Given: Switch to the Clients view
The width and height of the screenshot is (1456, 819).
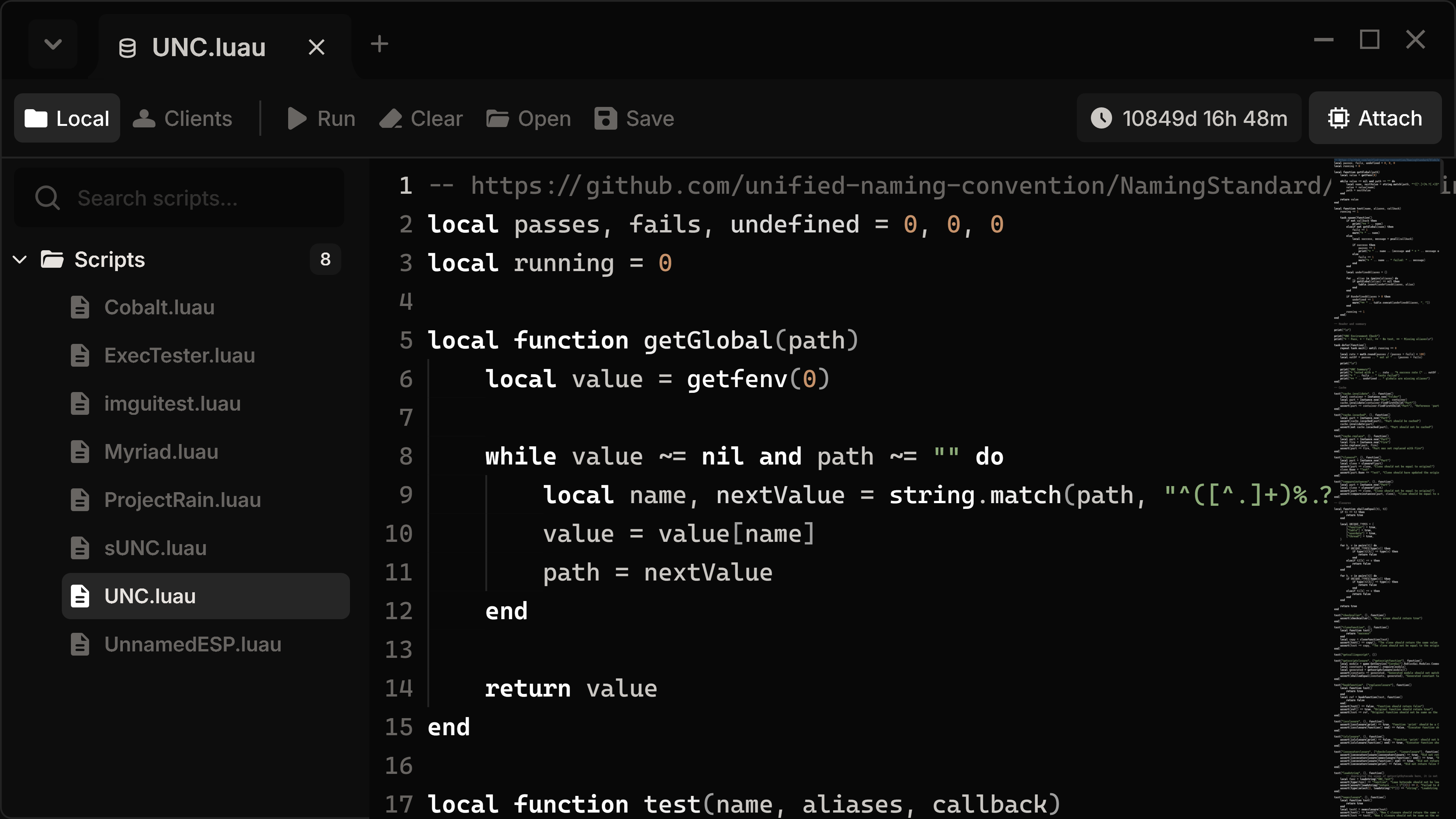Looking at the screenshot, I should pyautogui.click(x=182, y=118).
